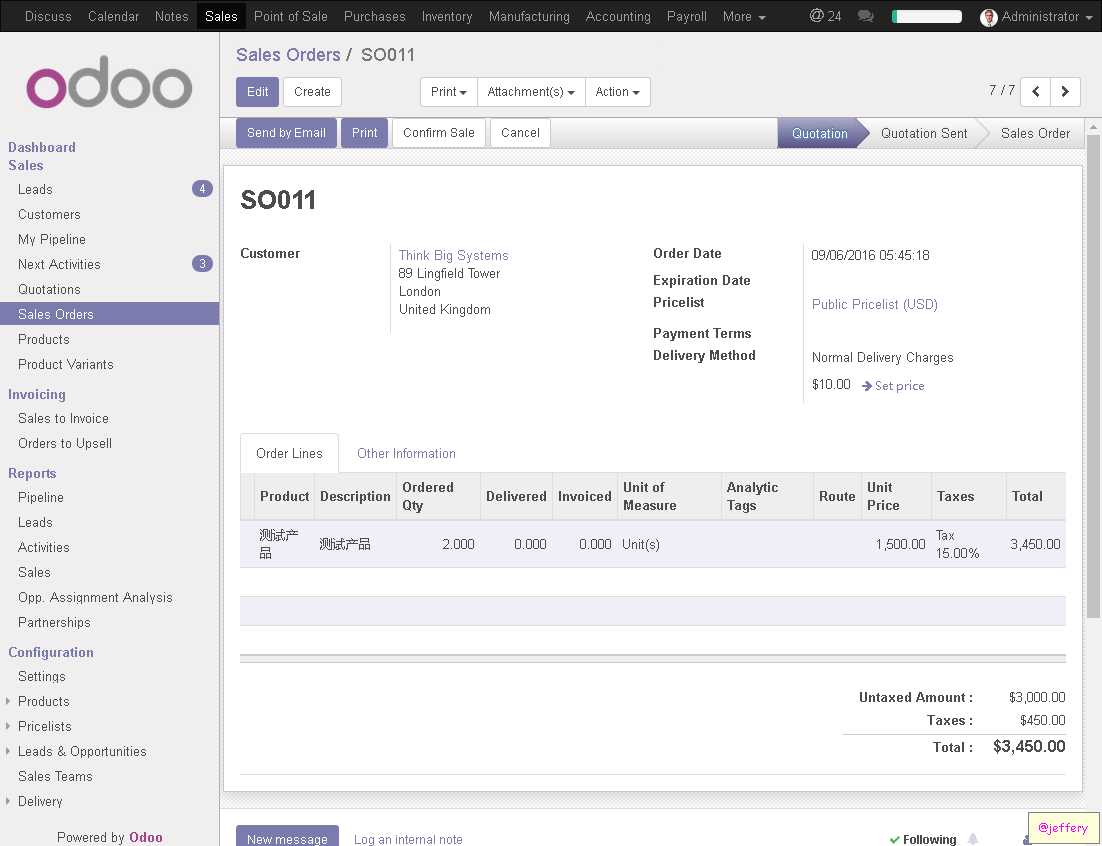Screen dimensions: 1102x846
Task: Click the notification bell beside Following
Action: [x=973, y=838]
